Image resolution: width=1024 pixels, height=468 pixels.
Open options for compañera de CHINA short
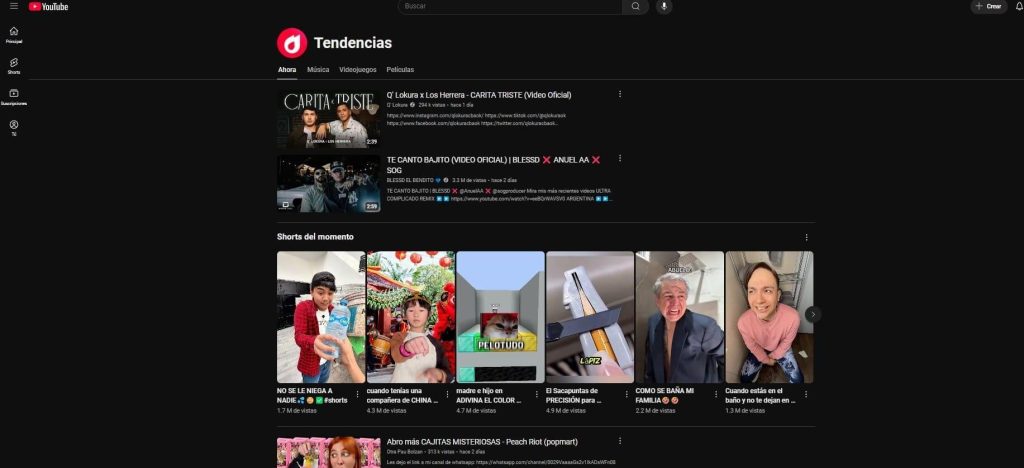[447, 394]
